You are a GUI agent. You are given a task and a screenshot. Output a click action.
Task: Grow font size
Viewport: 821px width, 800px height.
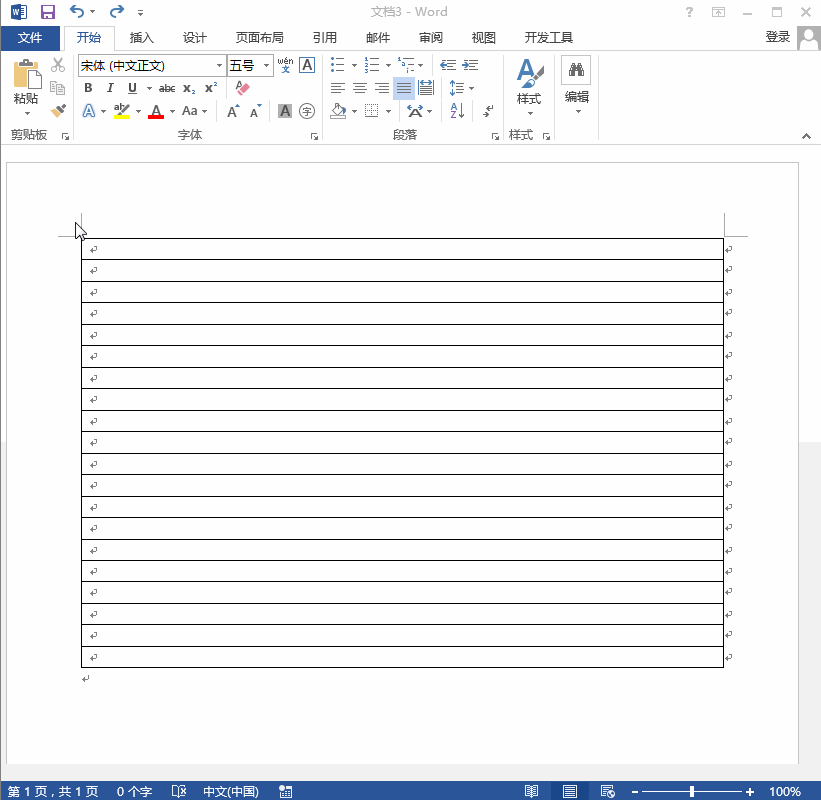233,111
